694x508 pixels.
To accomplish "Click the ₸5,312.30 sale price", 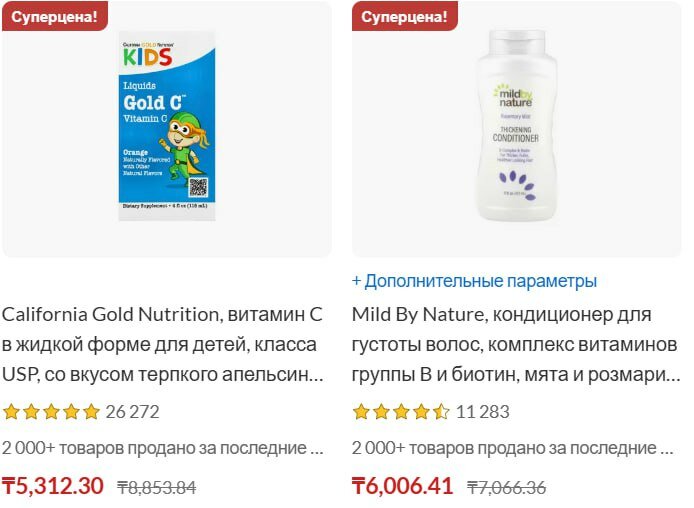I will tap(53, 485).
